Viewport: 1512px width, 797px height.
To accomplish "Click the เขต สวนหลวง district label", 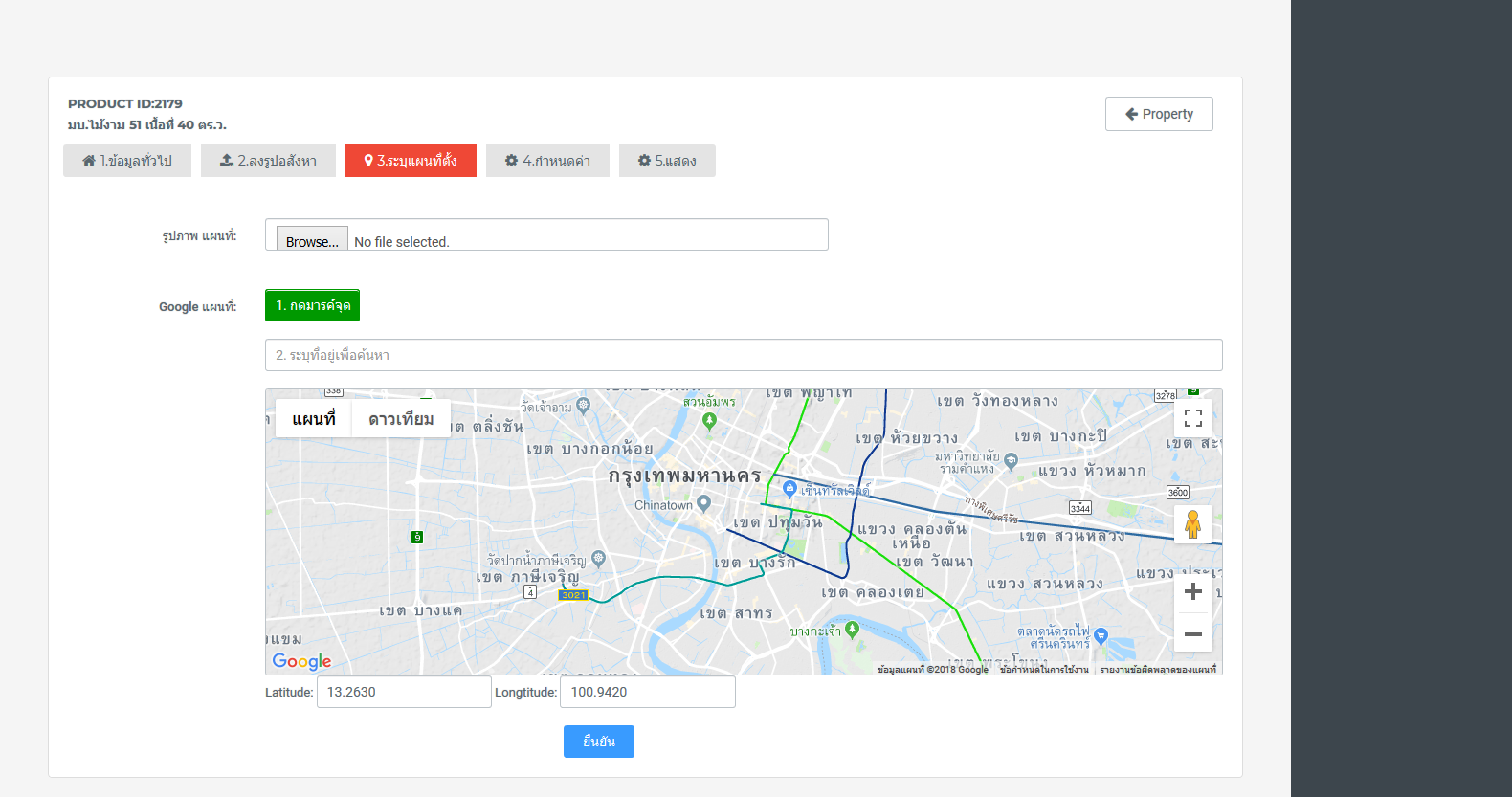I will 1072,536.
